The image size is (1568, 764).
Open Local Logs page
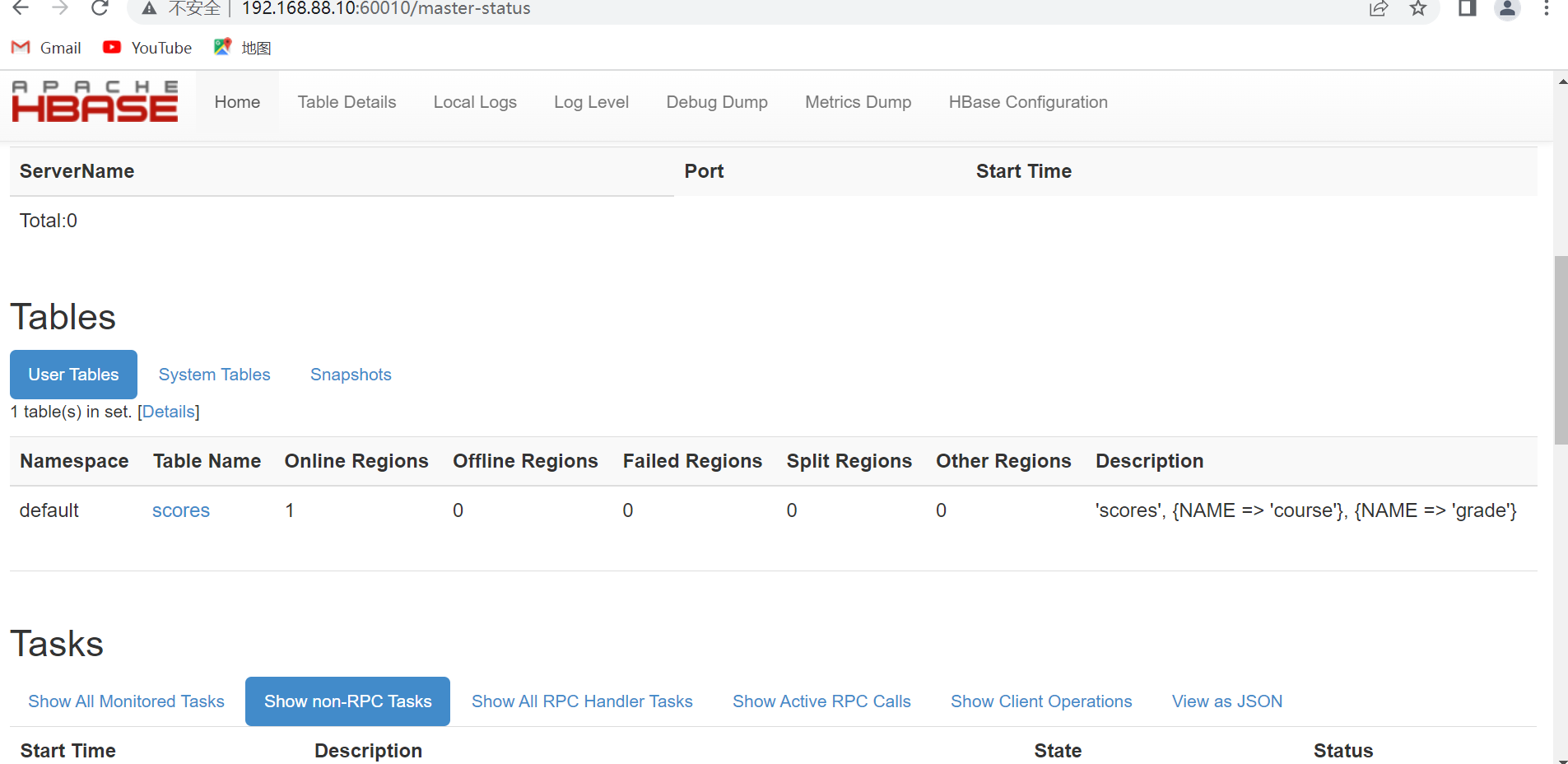(x=475, y=102)
